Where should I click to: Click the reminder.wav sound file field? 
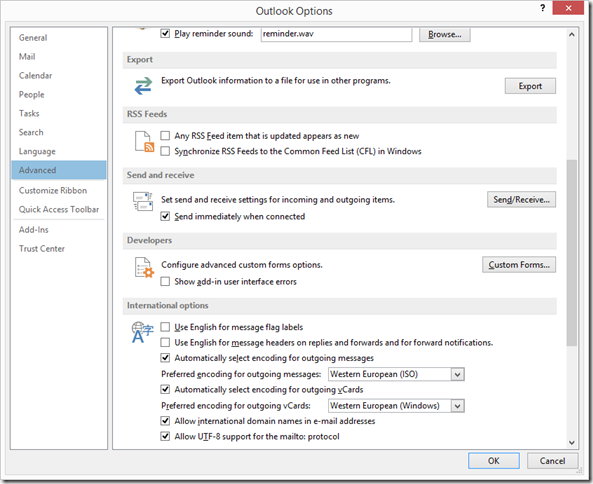pos(336,34)
